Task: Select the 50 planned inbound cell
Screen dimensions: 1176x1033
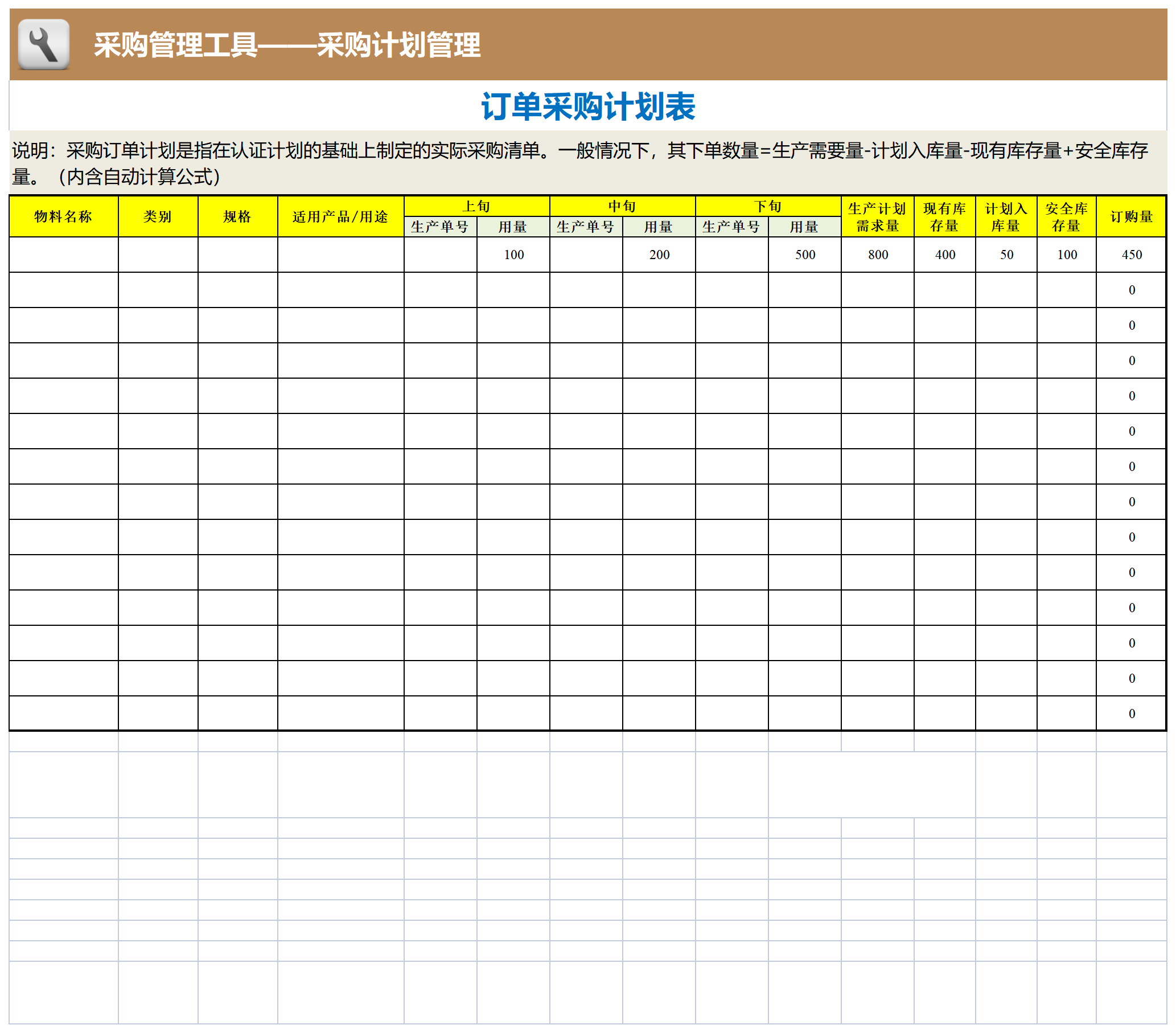Action: [1006, 255]
